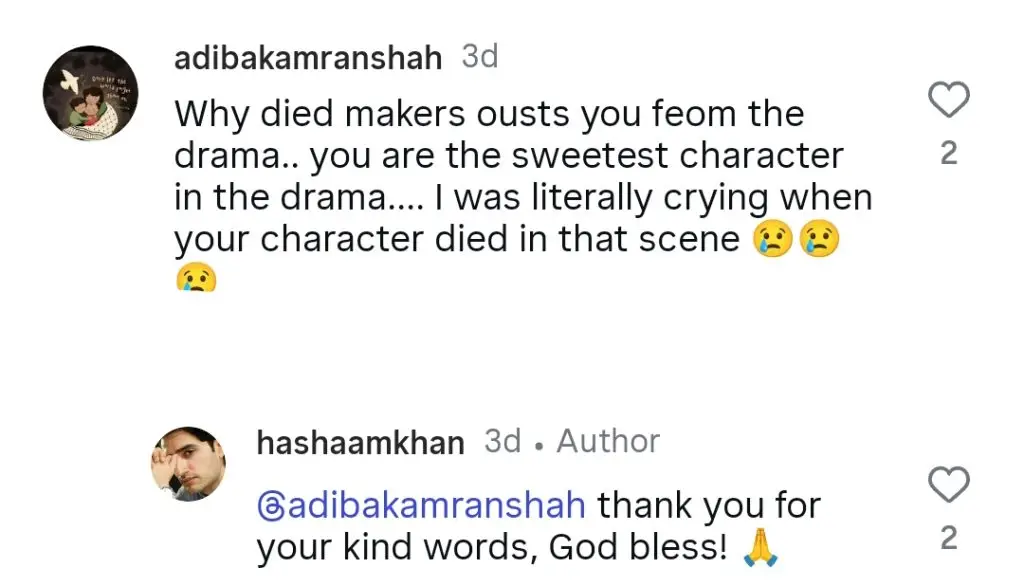Click the second crying emoji after 'scene'
The height and width of the screenshot is (586, 1024).
coord(819,241)
